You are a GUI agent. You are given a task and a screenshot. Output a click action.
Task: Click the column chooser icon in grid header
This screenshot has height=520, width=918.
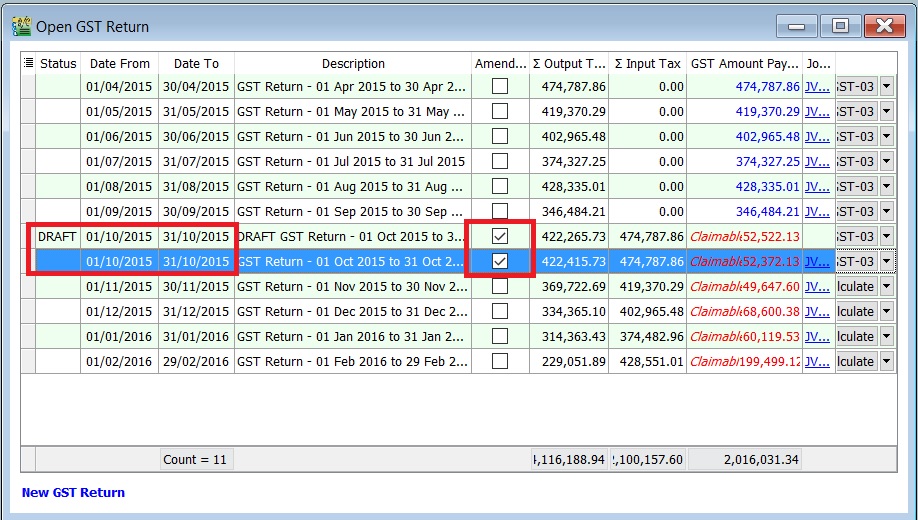pyautogui.click(x=28, y=63)
